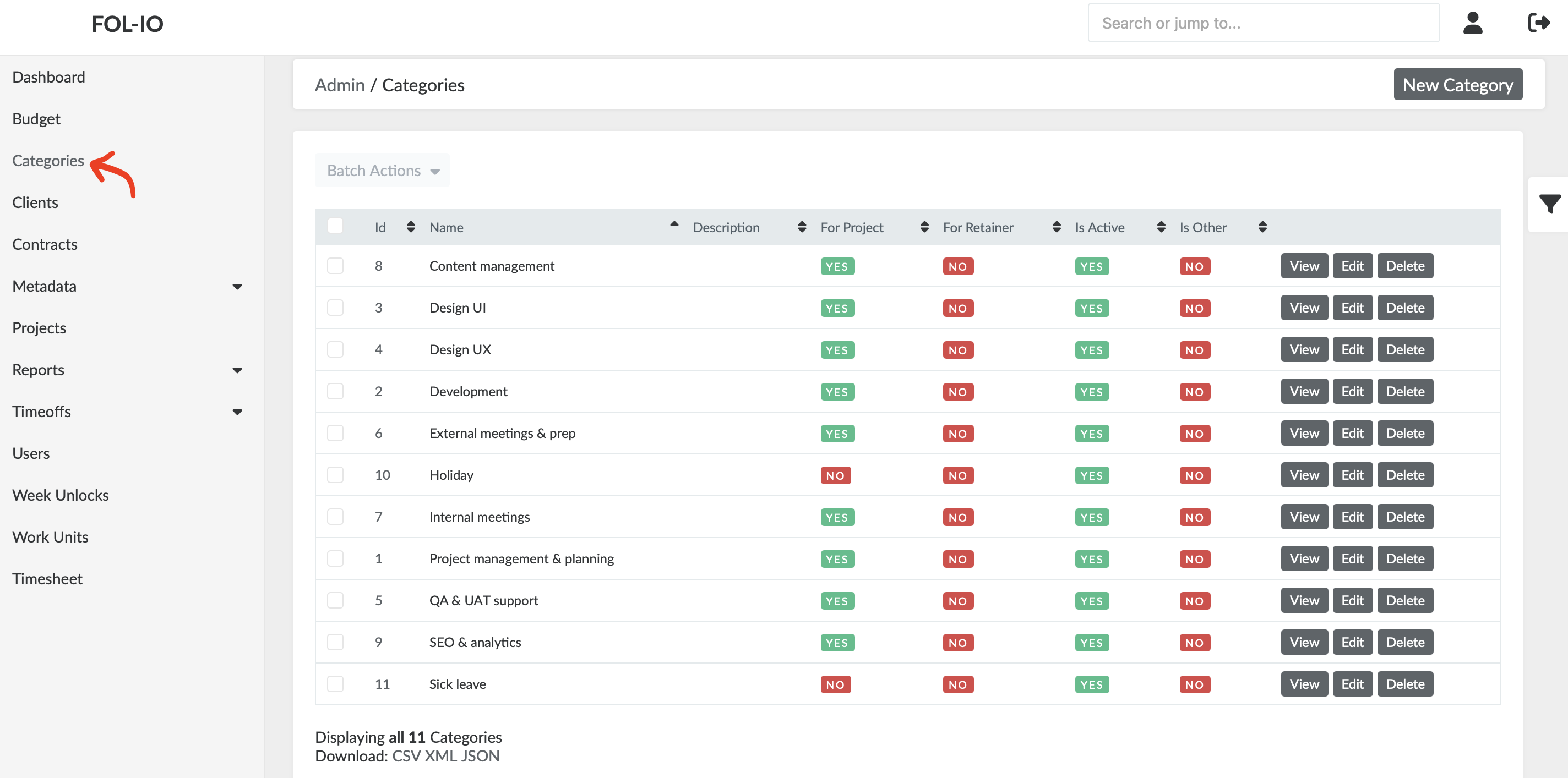This screenshot has width=1568, height=778.
Task: Go to Dashboard in sidebar
Action: pyautogui.click(x=48, y=77)
